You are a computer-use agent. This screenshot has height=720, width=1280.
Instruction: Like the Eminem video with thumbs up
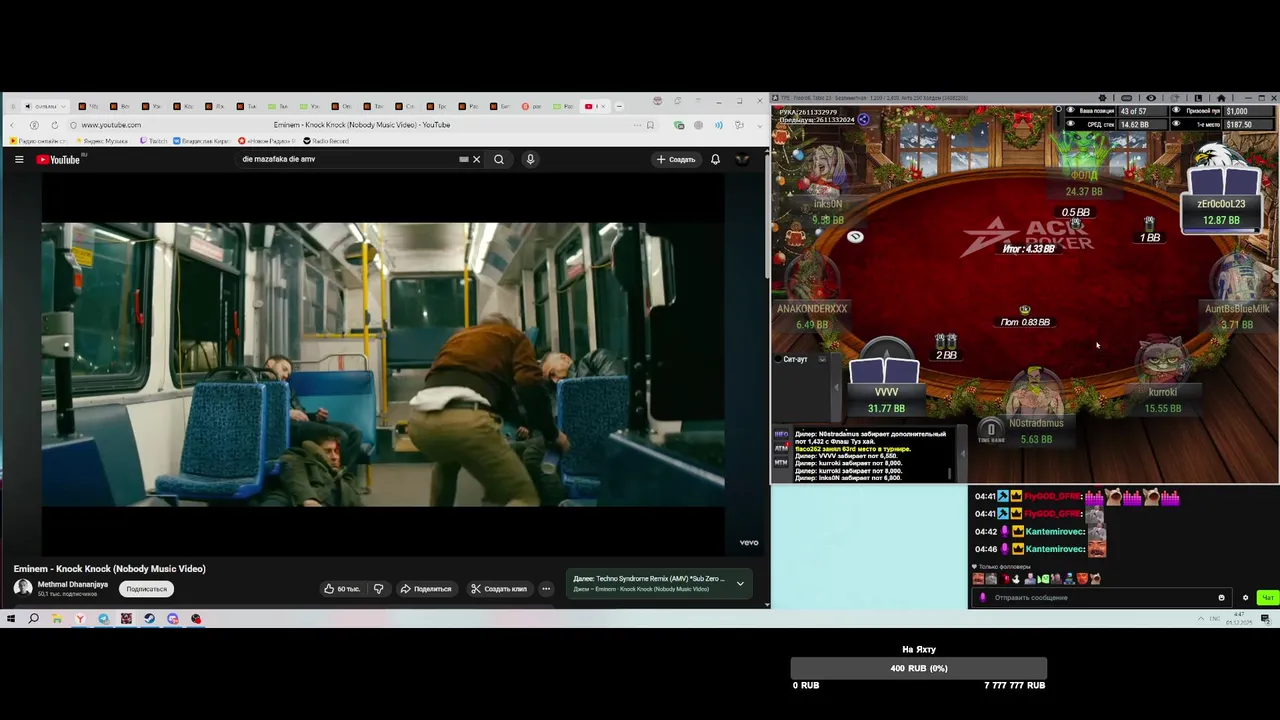341,589
